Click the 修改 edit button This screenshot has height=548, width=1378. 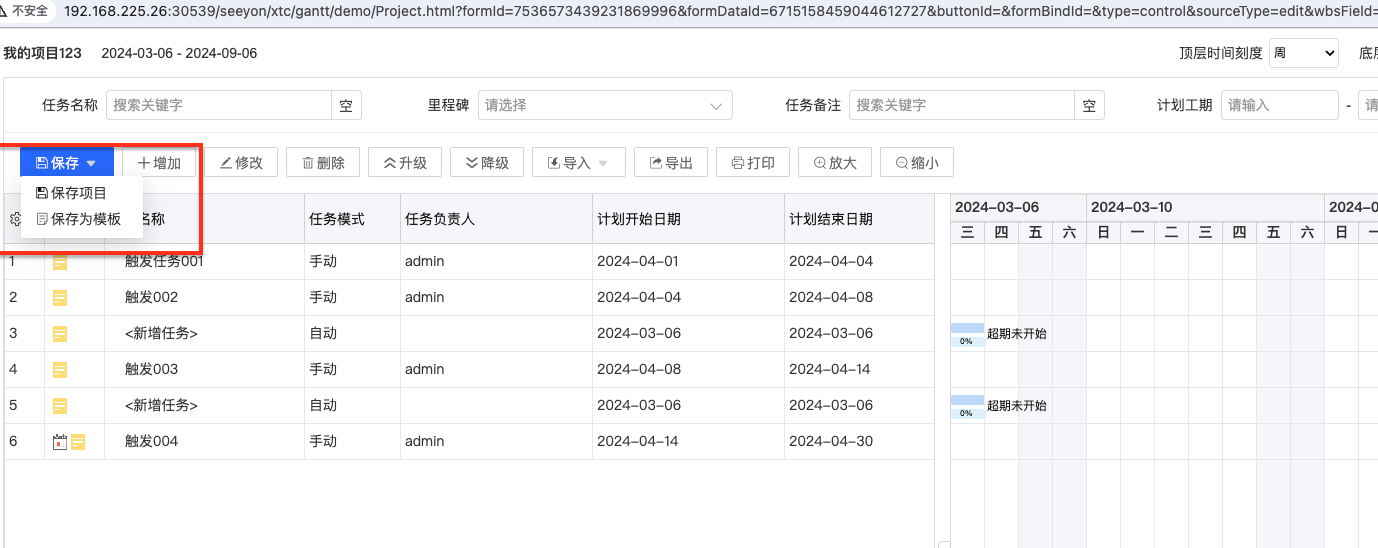point(241,163)
